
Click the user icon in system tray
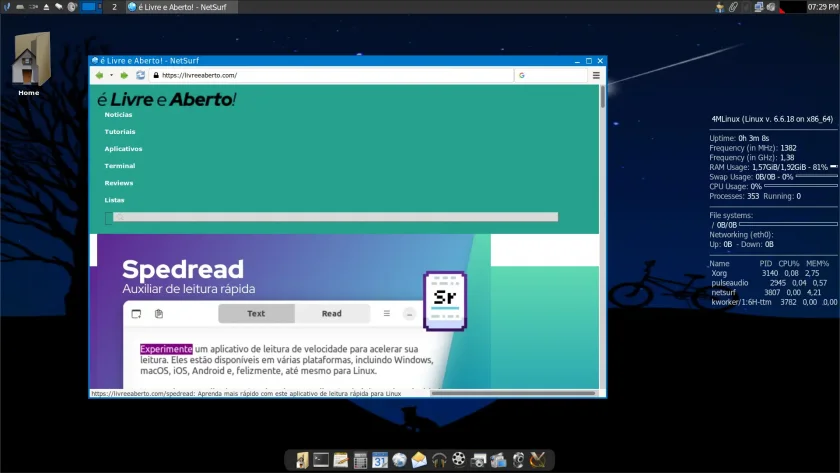[719, 7]
